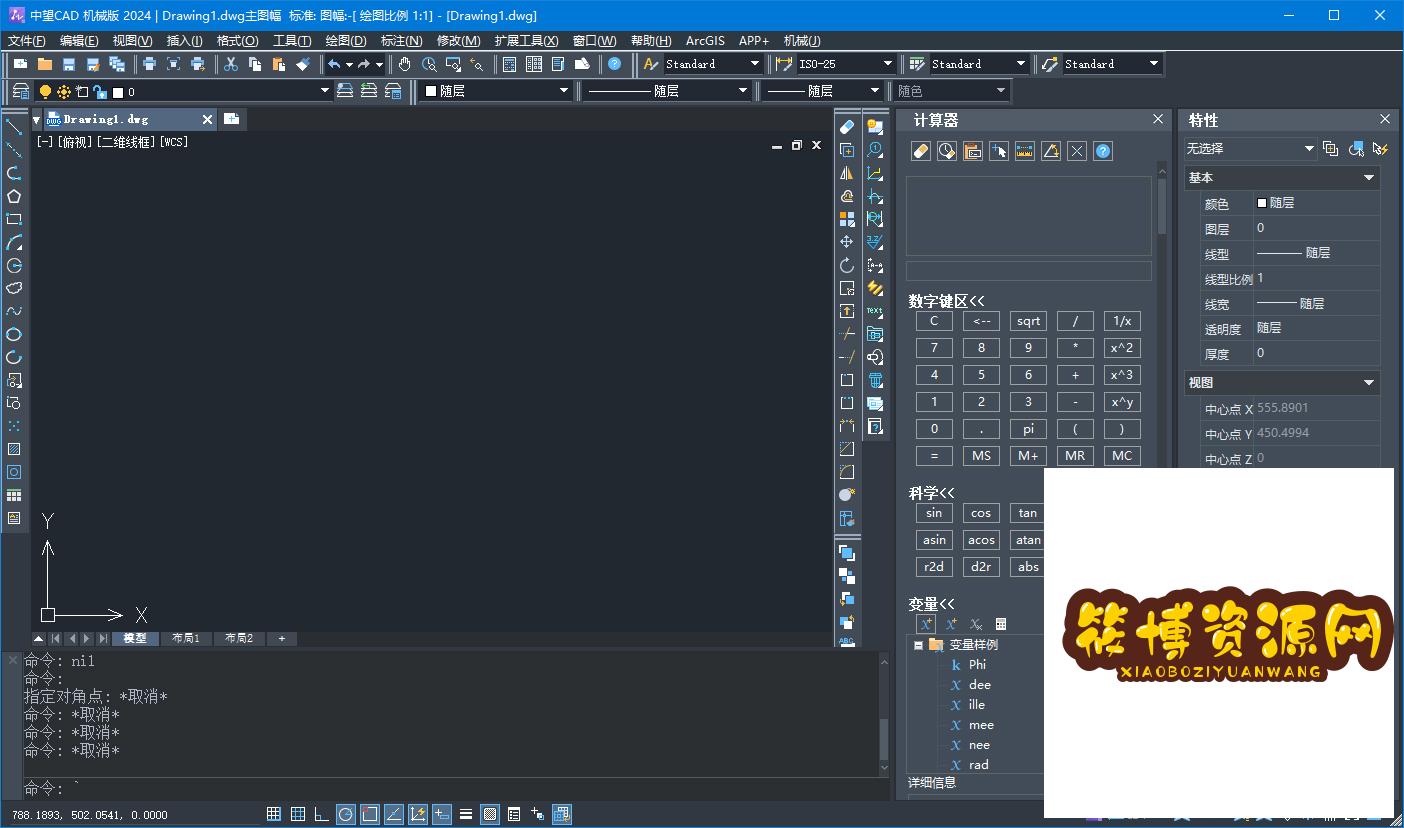Image resolution: width=1404 pixels, height=828 pixels.
Task: Collapse the 基本 section in Properties
Action: 1369,178
